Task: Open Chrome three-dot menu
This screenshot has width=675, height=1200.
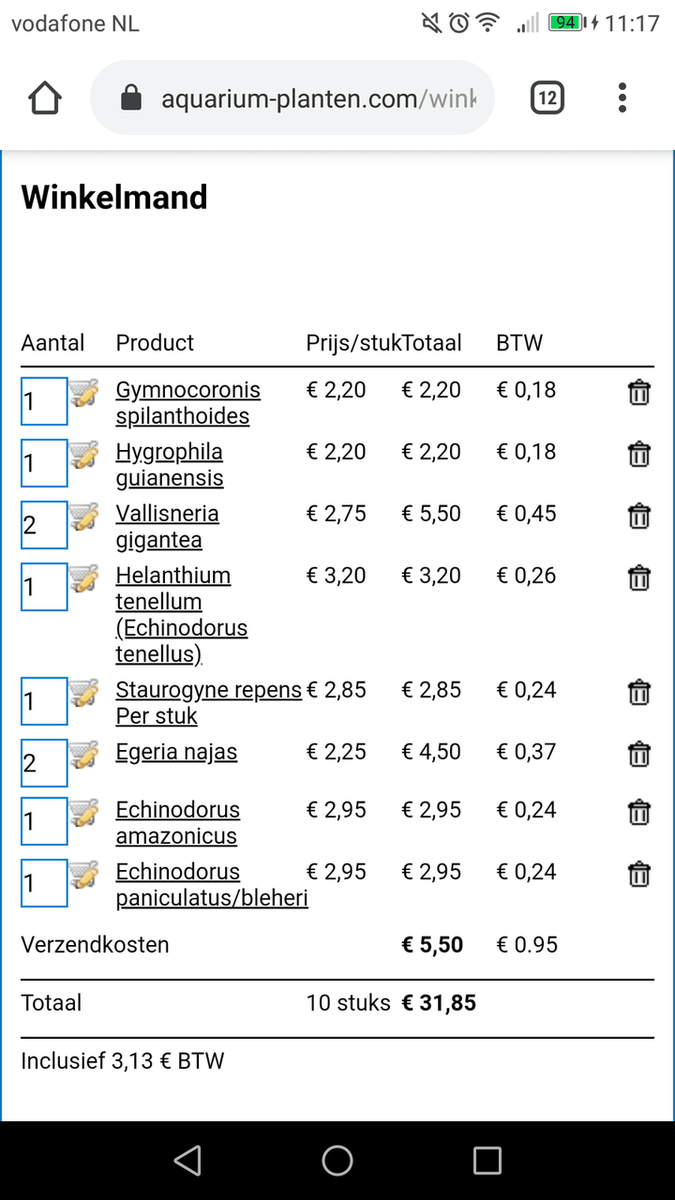Action: click(x=622, y=98)
